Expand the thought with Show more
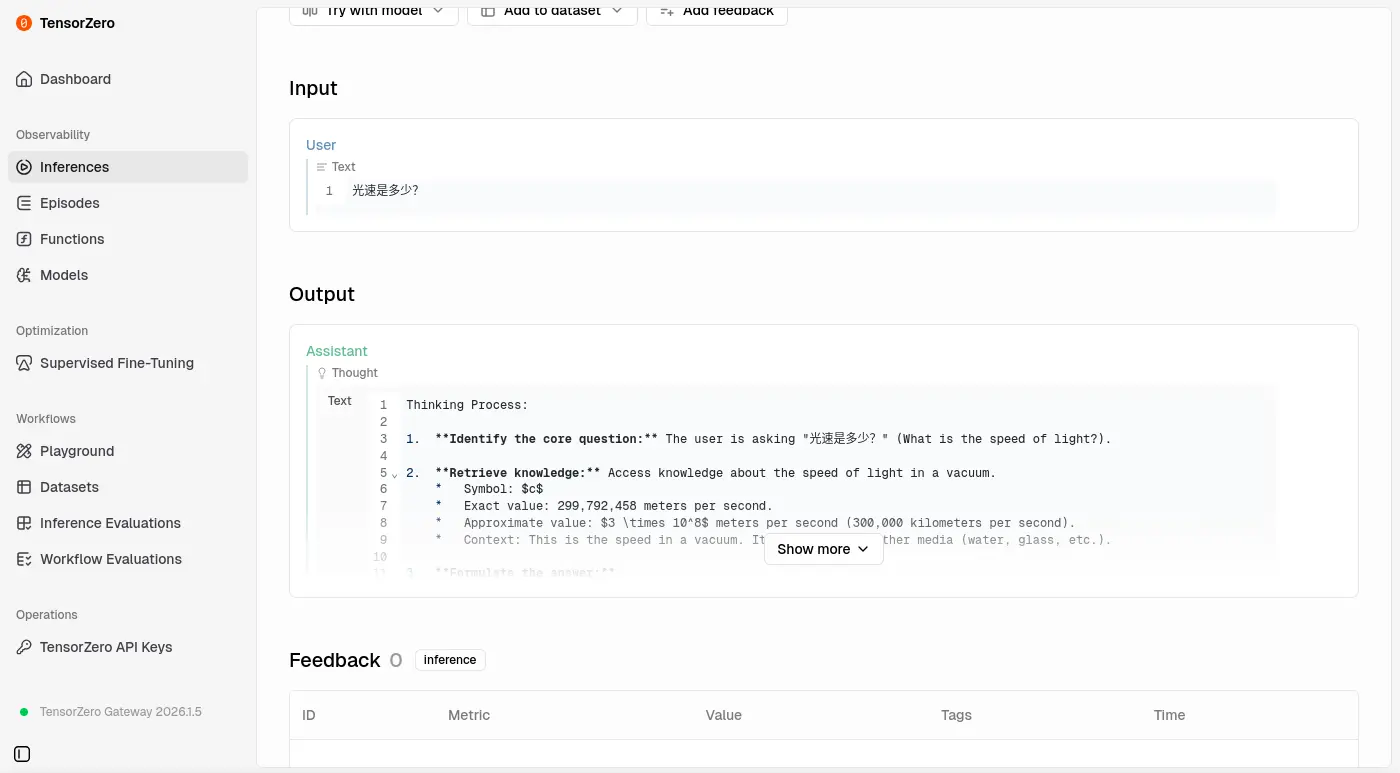 click(x=823, y=549)
